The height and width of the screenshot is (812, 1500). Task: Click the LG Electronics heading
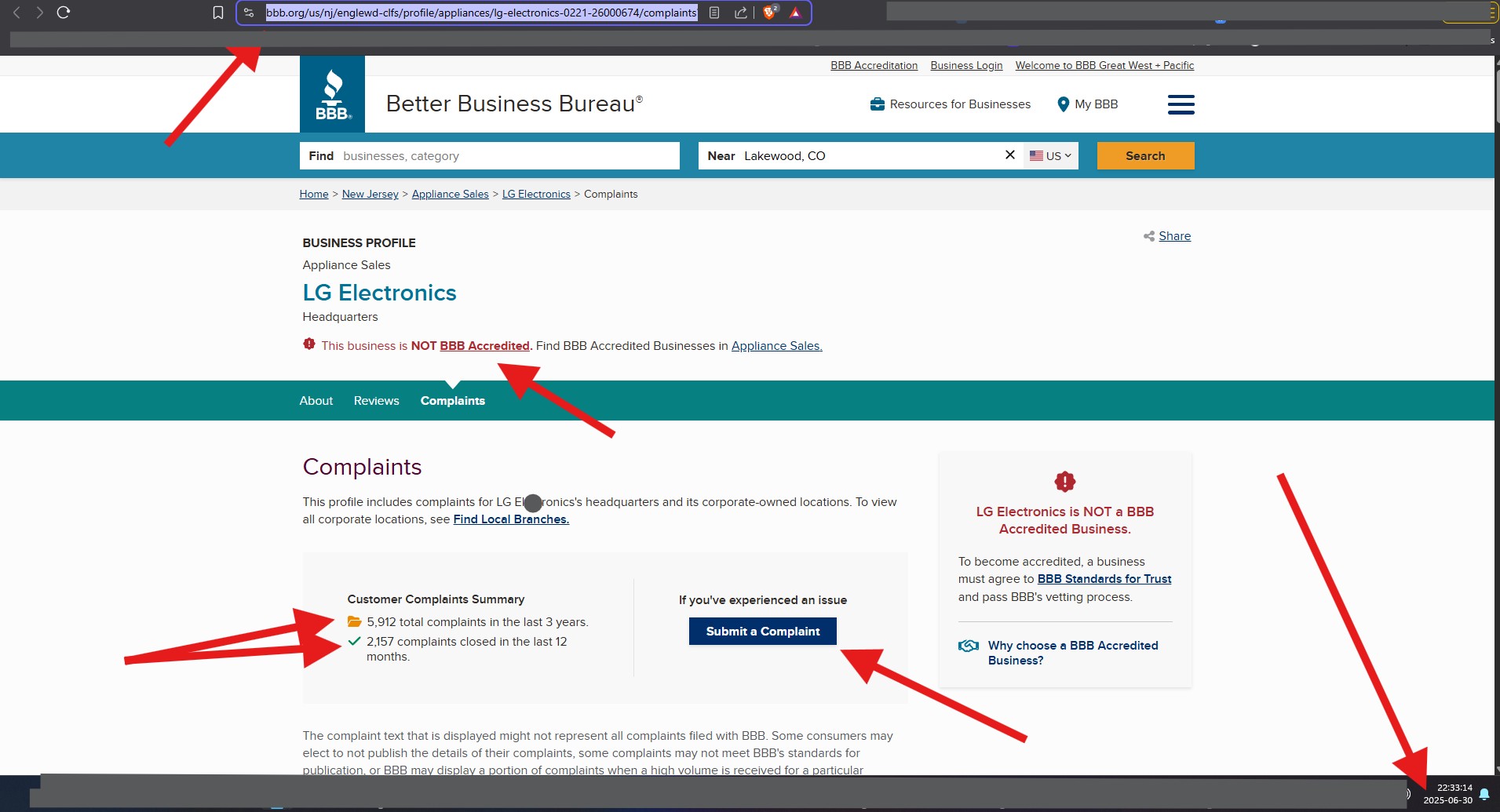click(x=379, y=293)
